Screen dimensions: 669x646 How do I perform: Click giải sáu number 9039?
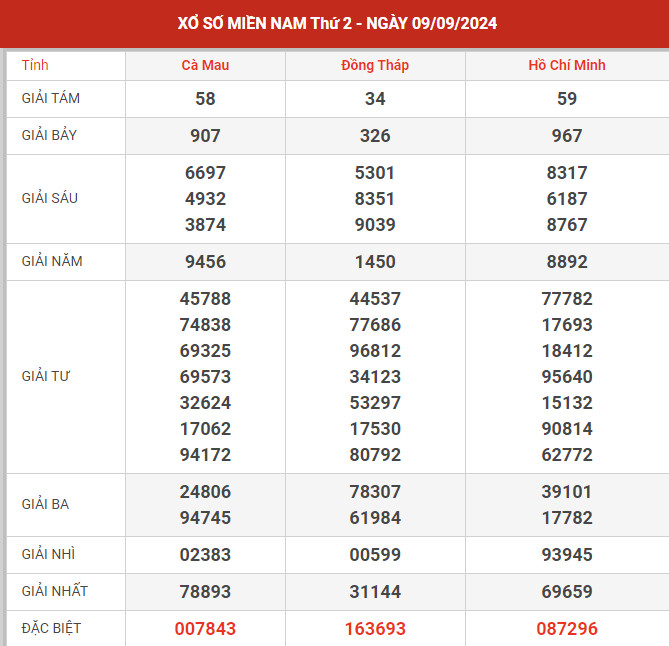point(375,225)
